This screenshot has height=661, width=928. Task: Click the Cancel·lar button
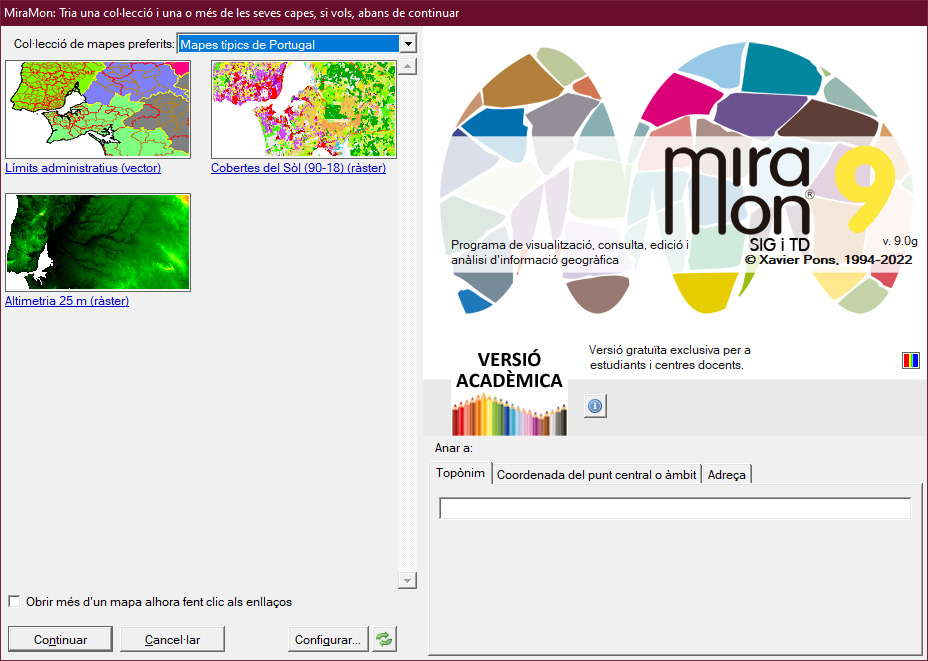(172, 639)
